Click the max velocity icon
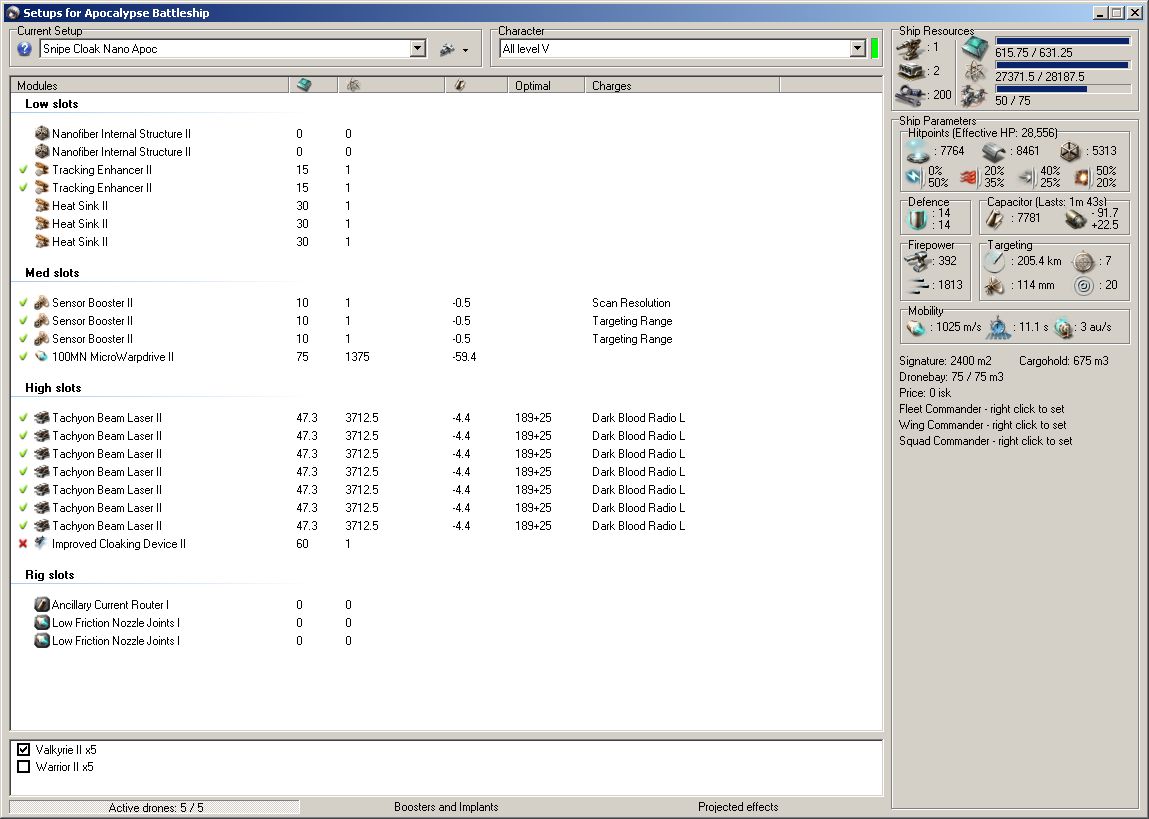Screen dimensions: 1149x819 916,327
